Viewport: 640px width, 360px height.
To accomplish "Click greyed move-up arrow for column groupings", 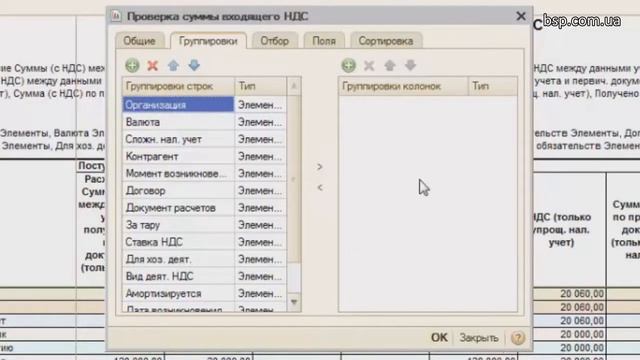I will 390,65.
